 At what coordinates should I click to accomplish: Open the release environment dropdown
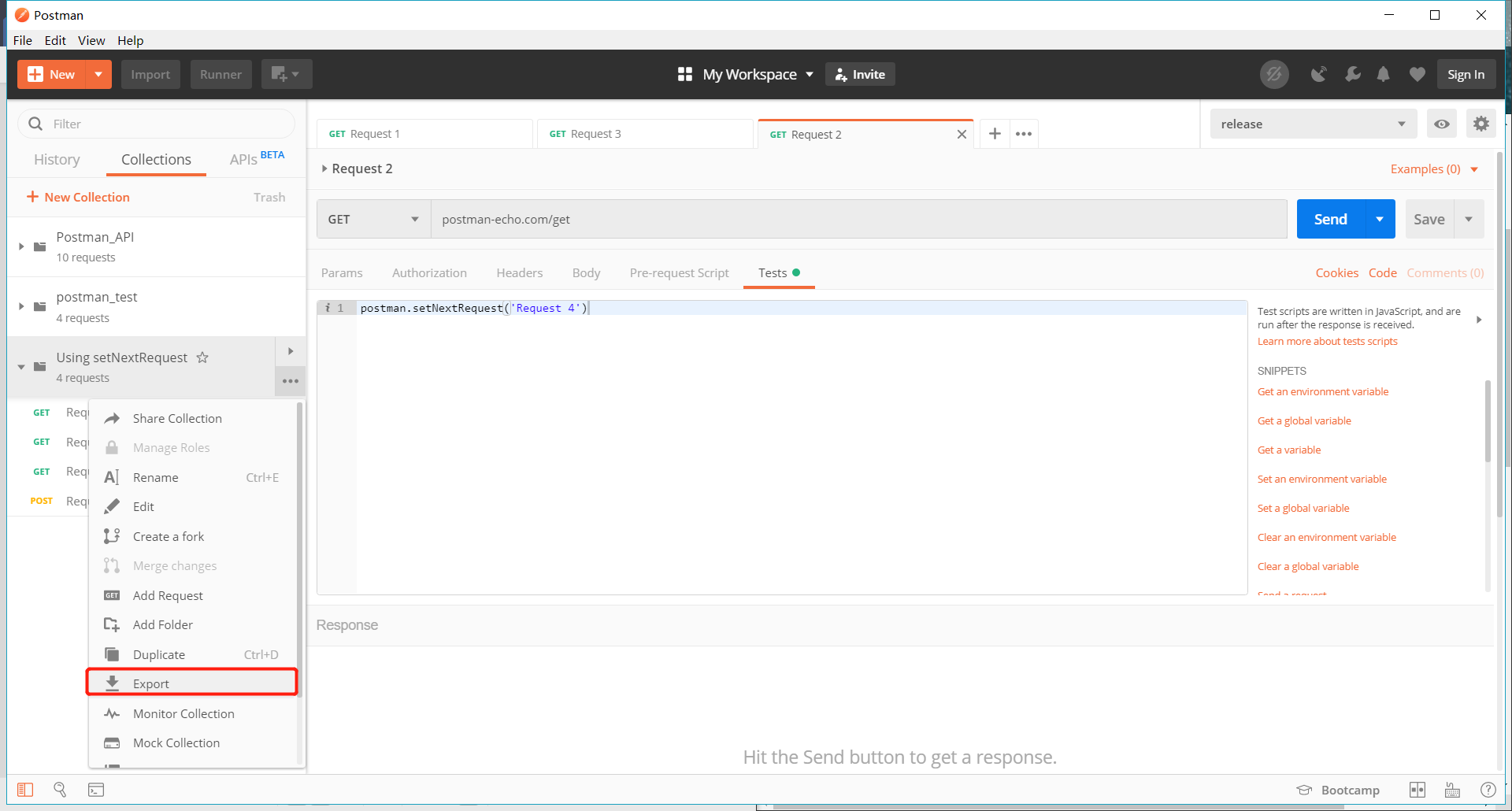pyautogui.click(x=1313, y=124)
